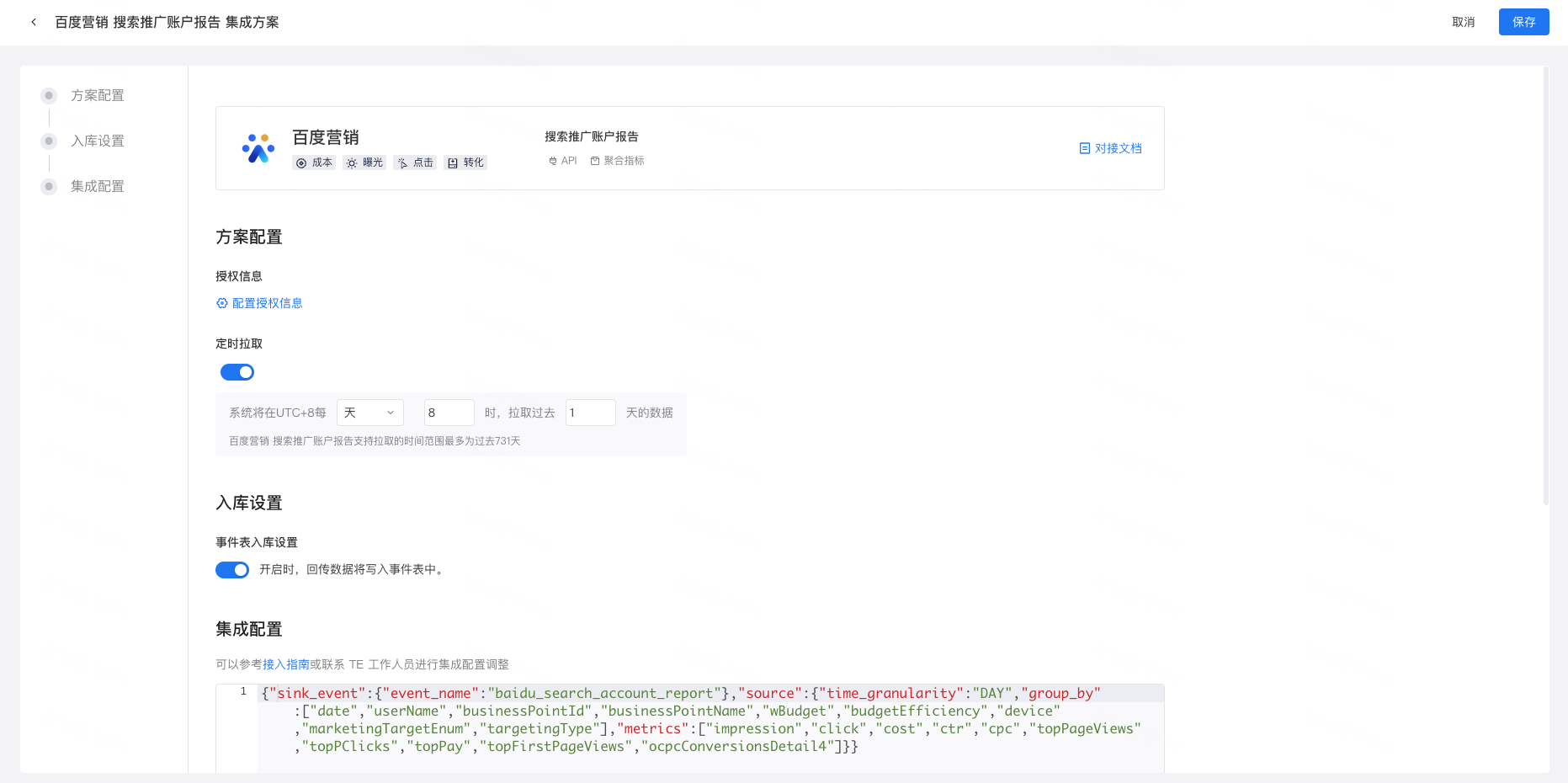Jump to 入库设置 in the side nav

click(98, 141)
